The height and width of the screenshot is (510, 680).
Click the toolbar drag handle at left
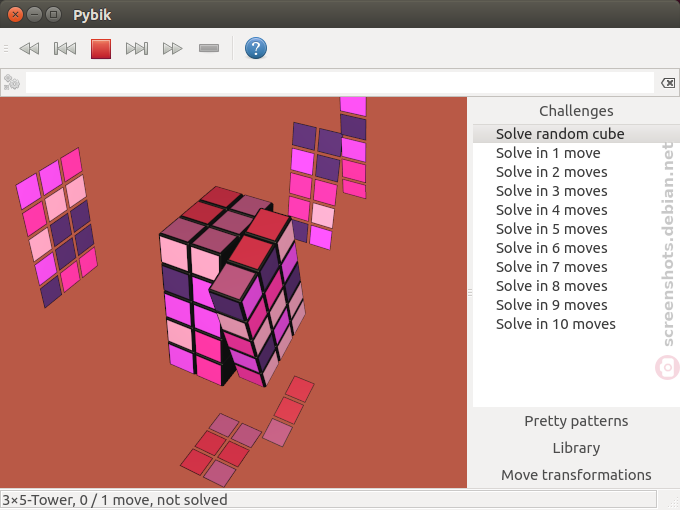[6, 48]
